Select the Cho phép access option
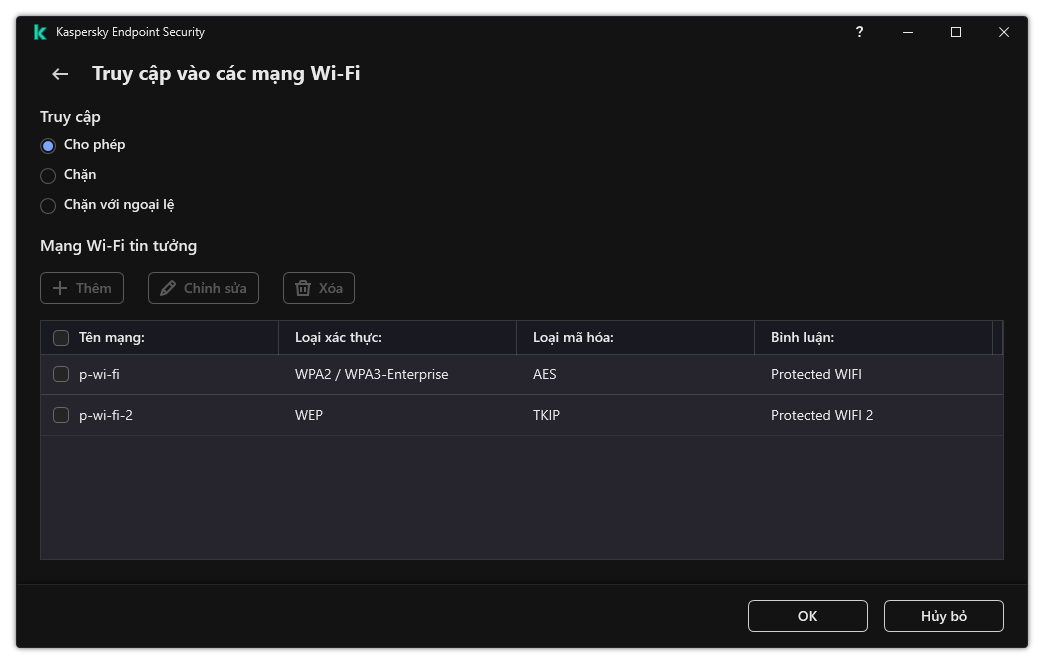Viewport: 1044px width, 664px height. 48,145
